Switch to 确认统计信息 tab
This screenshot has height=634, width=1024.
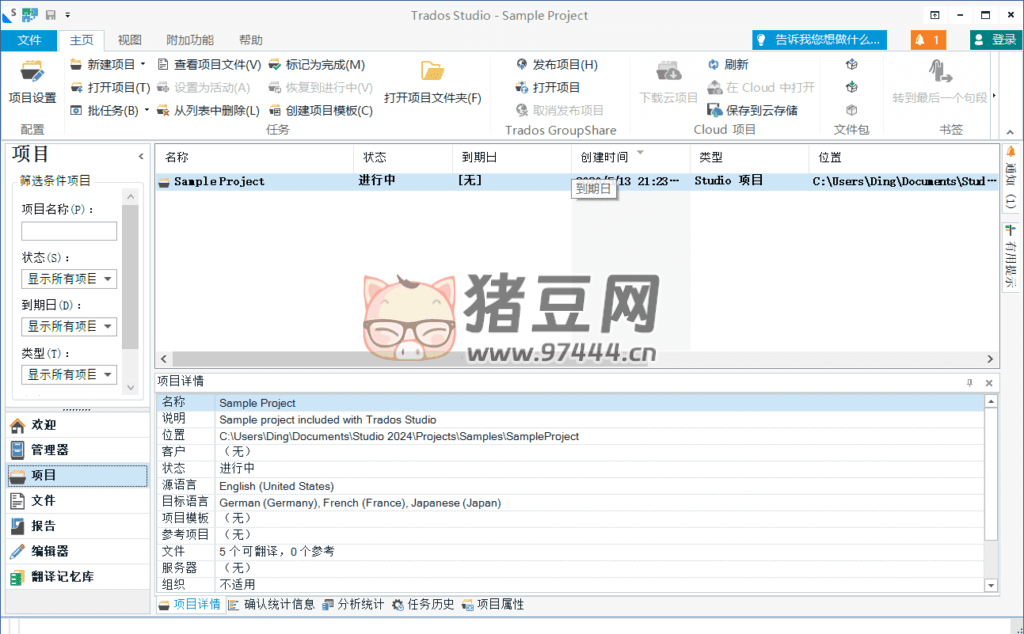pos(272,605)
